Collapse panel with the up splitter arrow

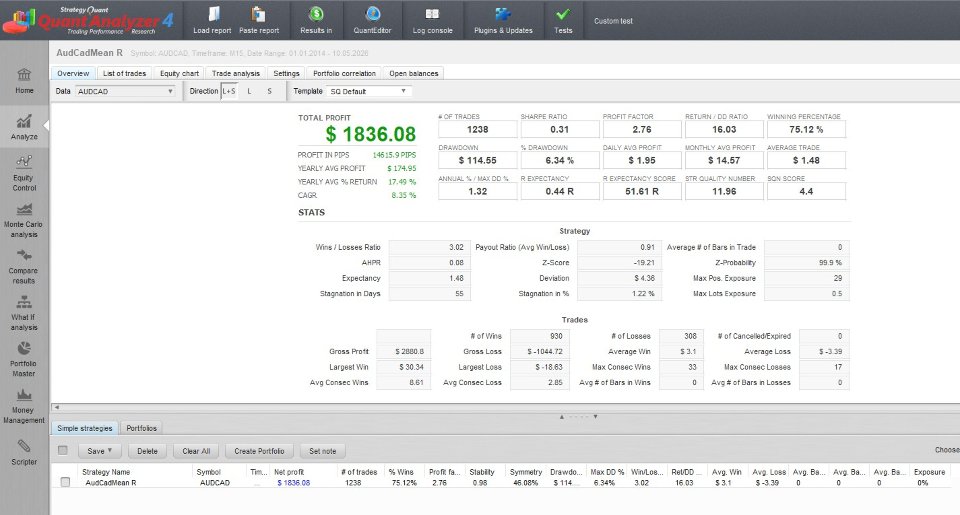tap(561, 416)
